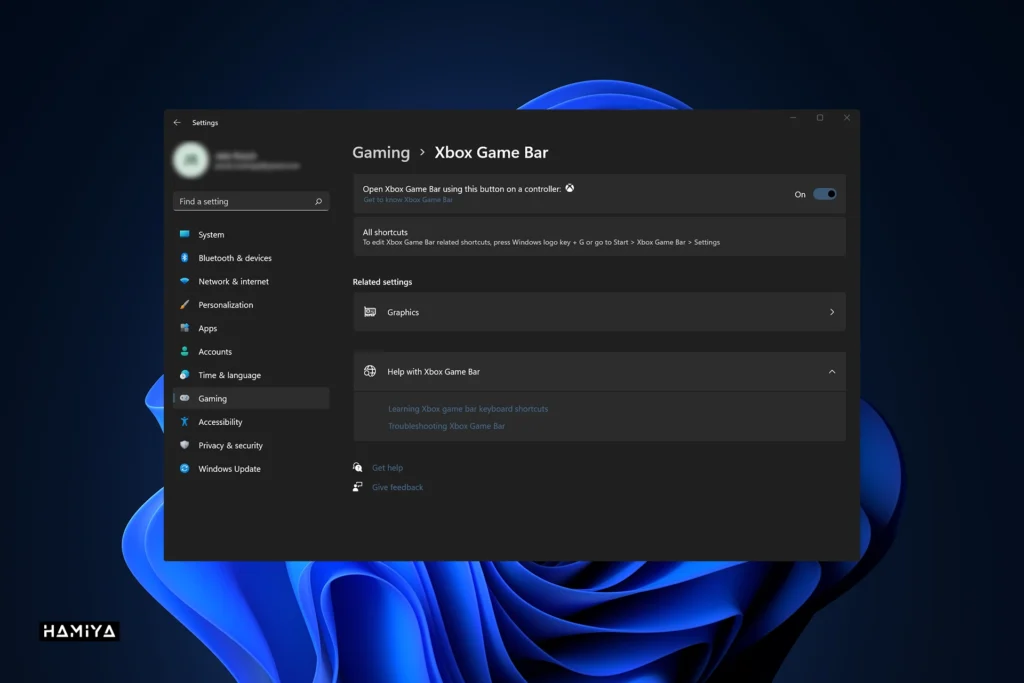The width and height of the screenshot is (1024, 683).
Task: Click the Related settings heading
Action: (382, 282)
